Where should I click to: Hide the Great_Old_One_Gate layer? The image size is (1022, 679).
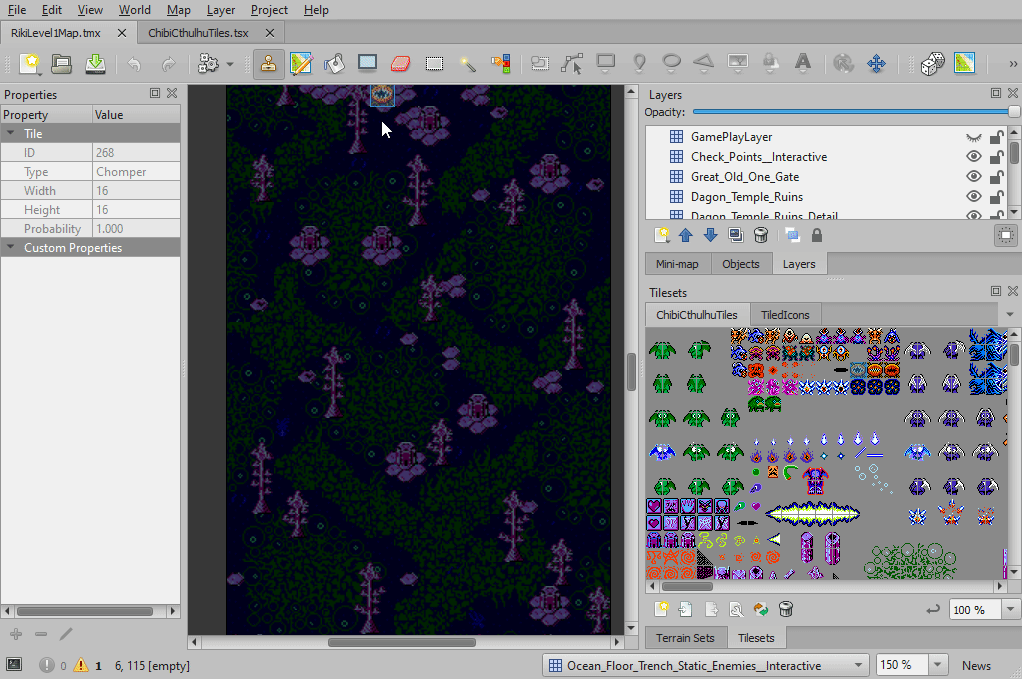(x=973, y=177)
